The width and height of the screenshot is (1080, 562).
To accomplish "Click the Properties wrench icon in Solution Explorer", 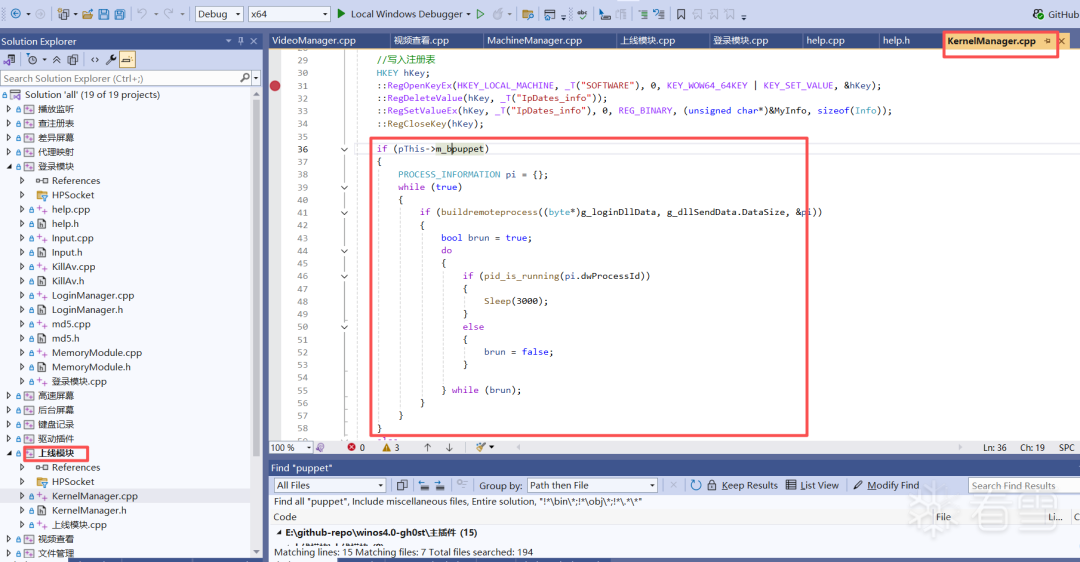I will coord(111,60).
